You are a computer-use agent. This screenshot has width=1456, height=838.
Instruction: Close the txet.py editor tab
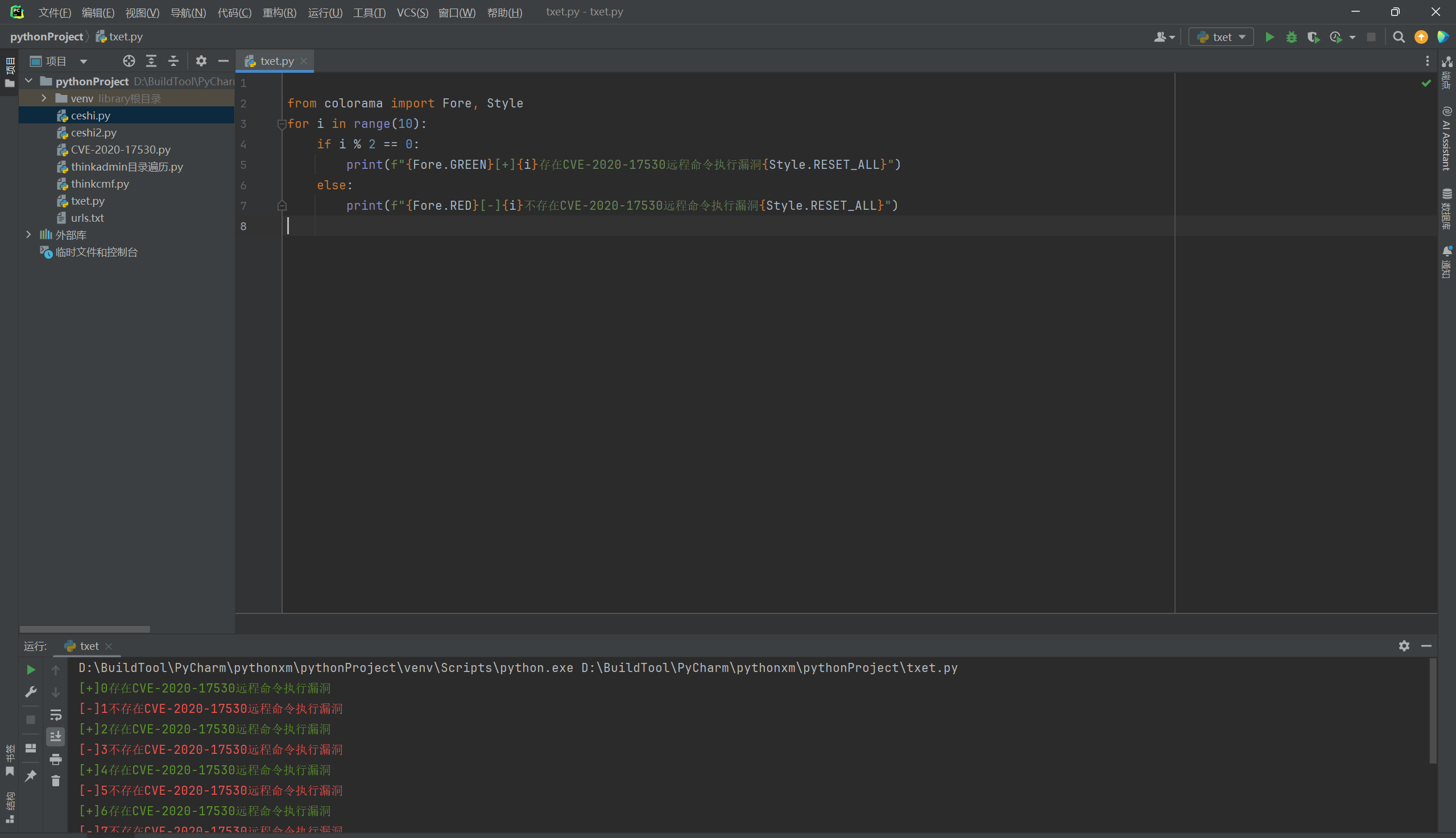[304, 61]
